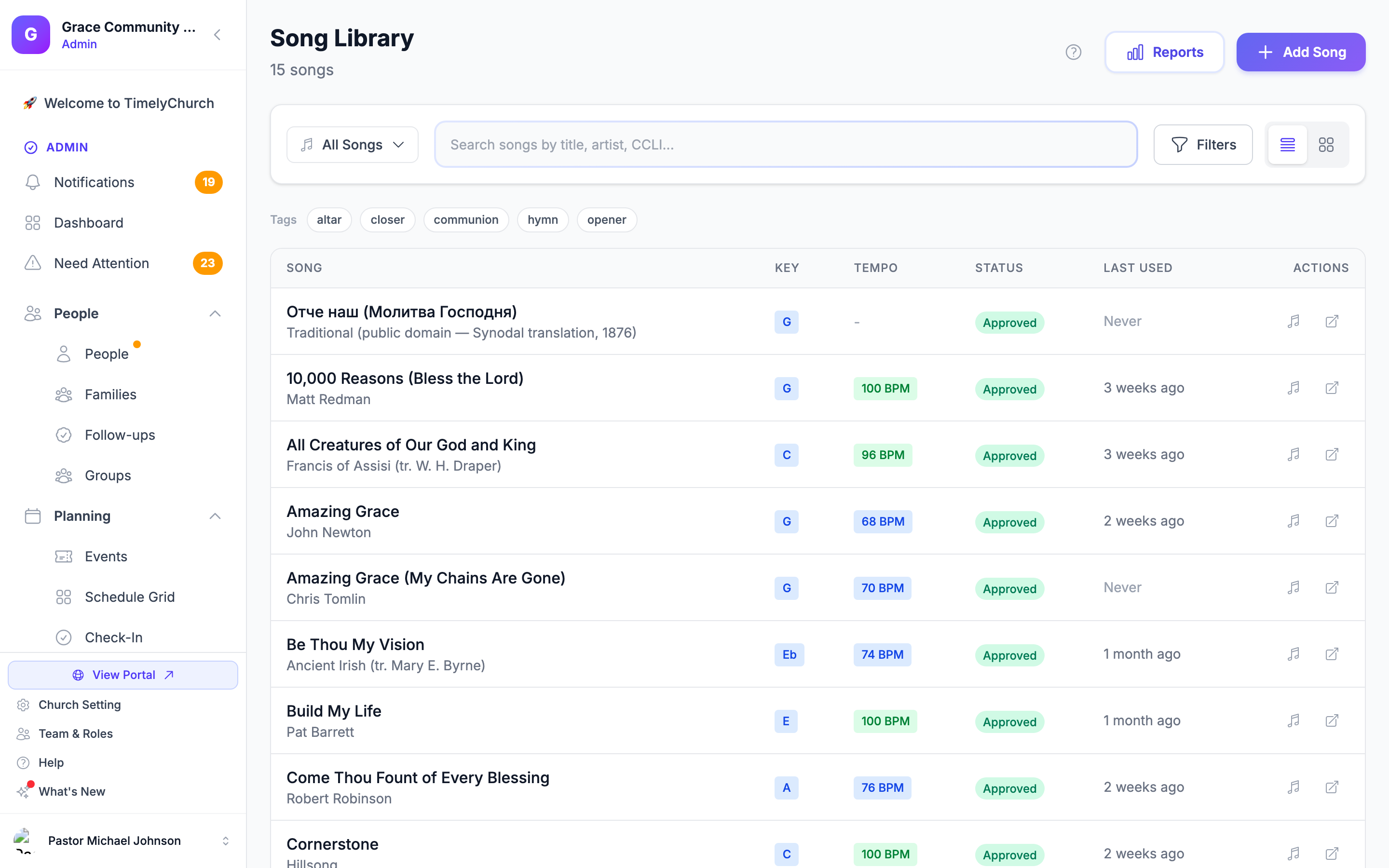Open the All Songs dropdown

(353, 145)
